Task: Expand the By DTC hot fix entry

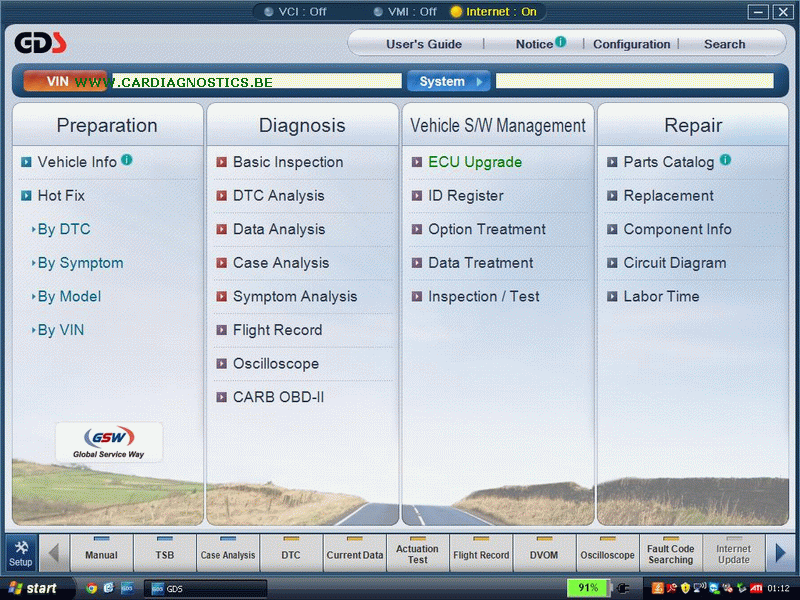Action: click(x=63, y=229)
